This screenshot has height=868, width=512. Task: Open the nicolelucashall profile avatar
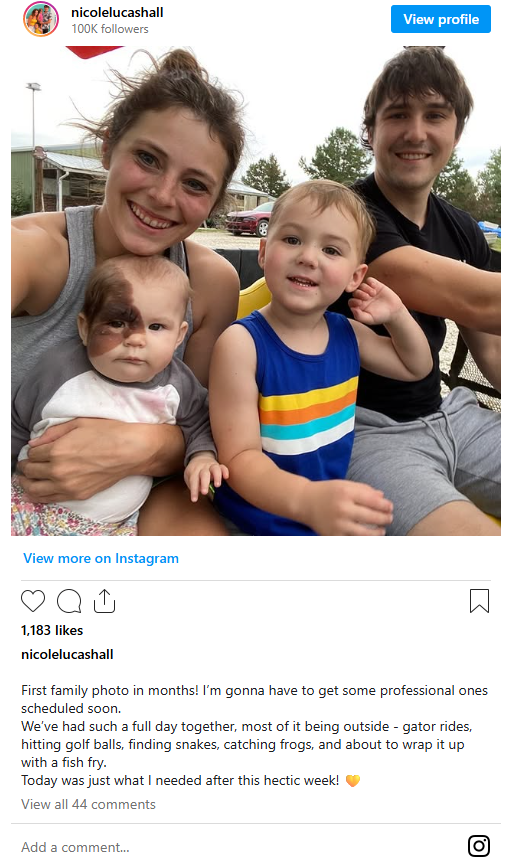[x=40, y=19]
